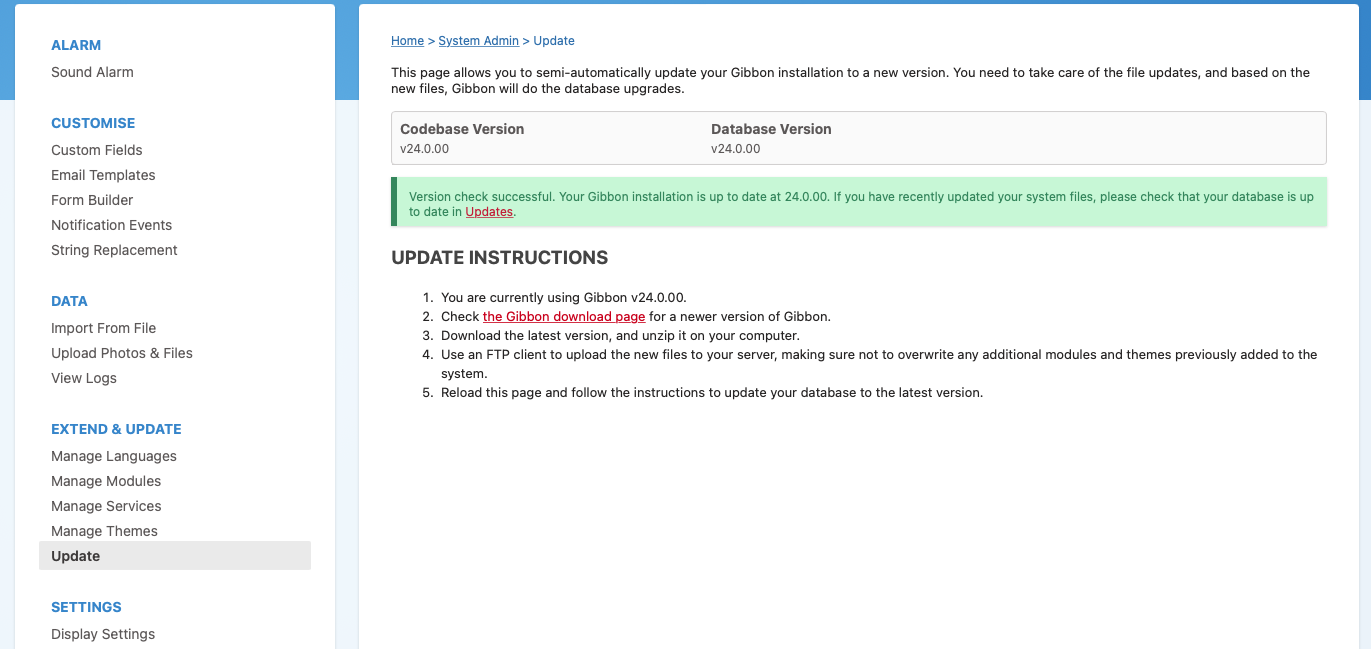Click step 'You are currently using Gibbon v24.0.00'
Screen dimensions: 1371x649
click(x=564, y=297)
